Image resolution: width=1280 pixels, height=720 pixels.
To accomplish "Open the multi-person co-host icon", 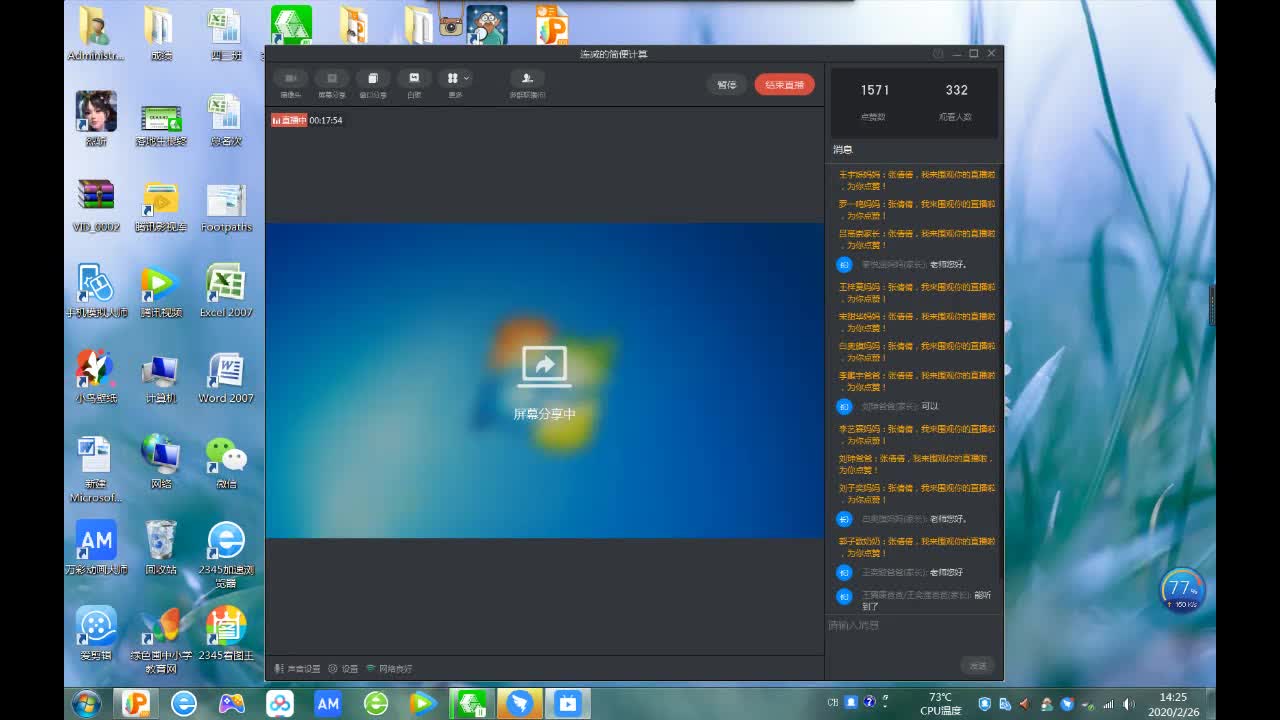I will pyautogui.click(x=527, y=80).
